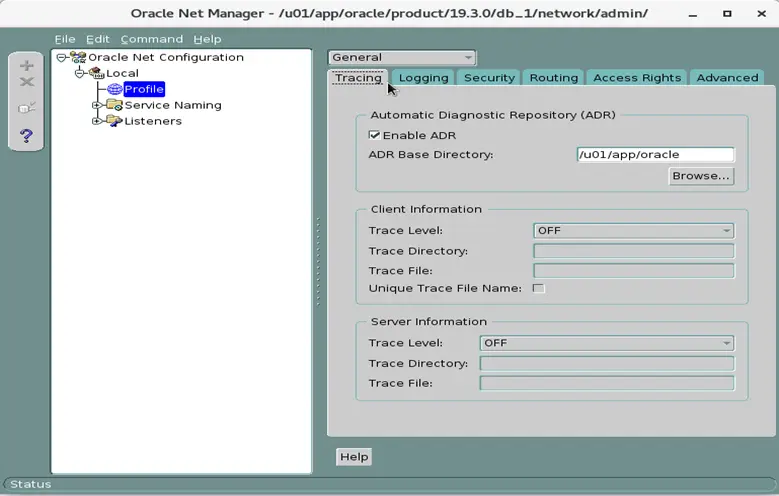Collapse the Local tree node

coord(79,74)
